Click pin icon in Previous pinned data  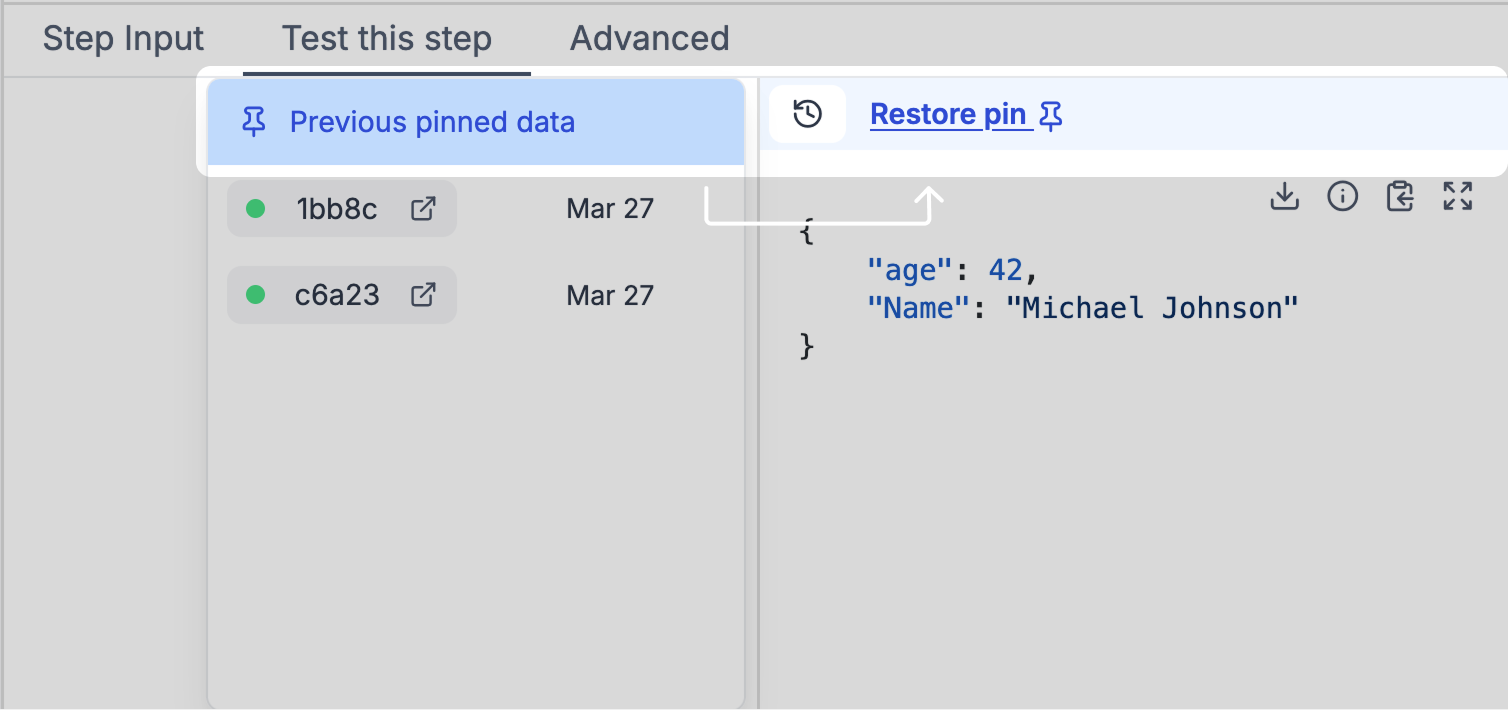[x=254, y=123]
